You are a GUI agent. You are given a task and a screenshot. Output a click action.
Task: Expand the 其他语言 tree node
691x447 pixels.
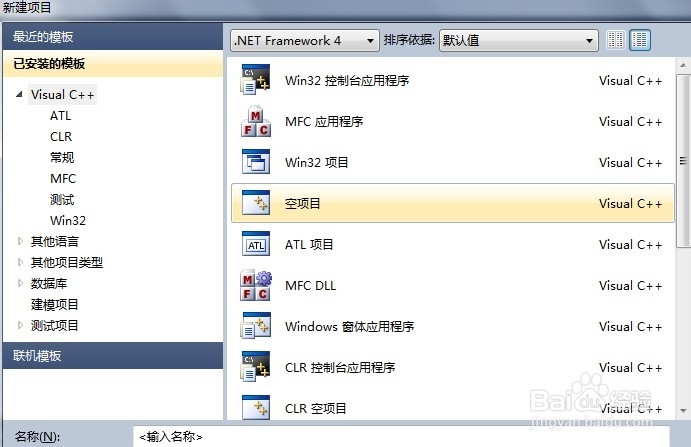(x=20, y=241)
